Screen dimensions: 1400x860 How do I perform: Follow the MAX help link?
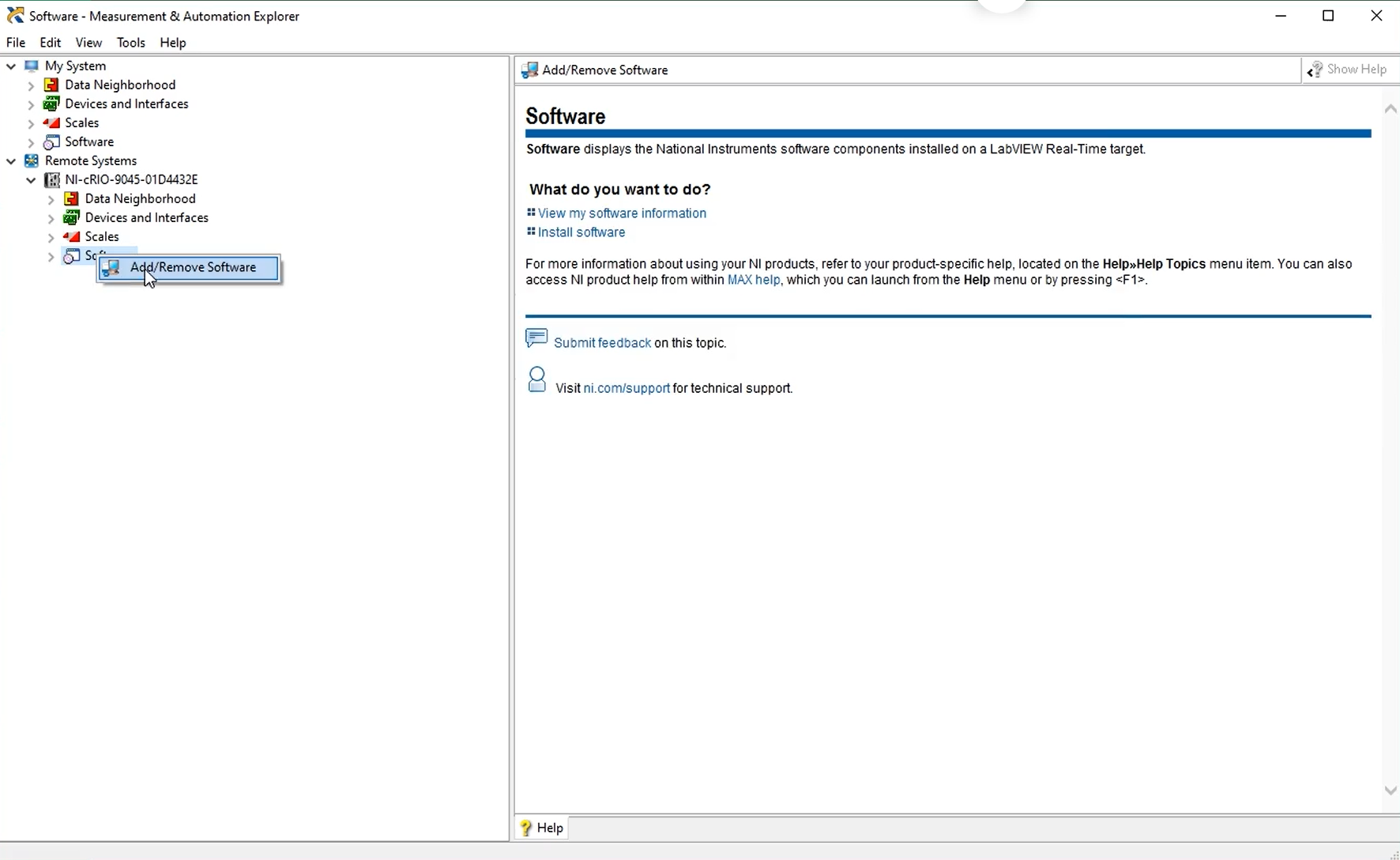click(754, 280)
